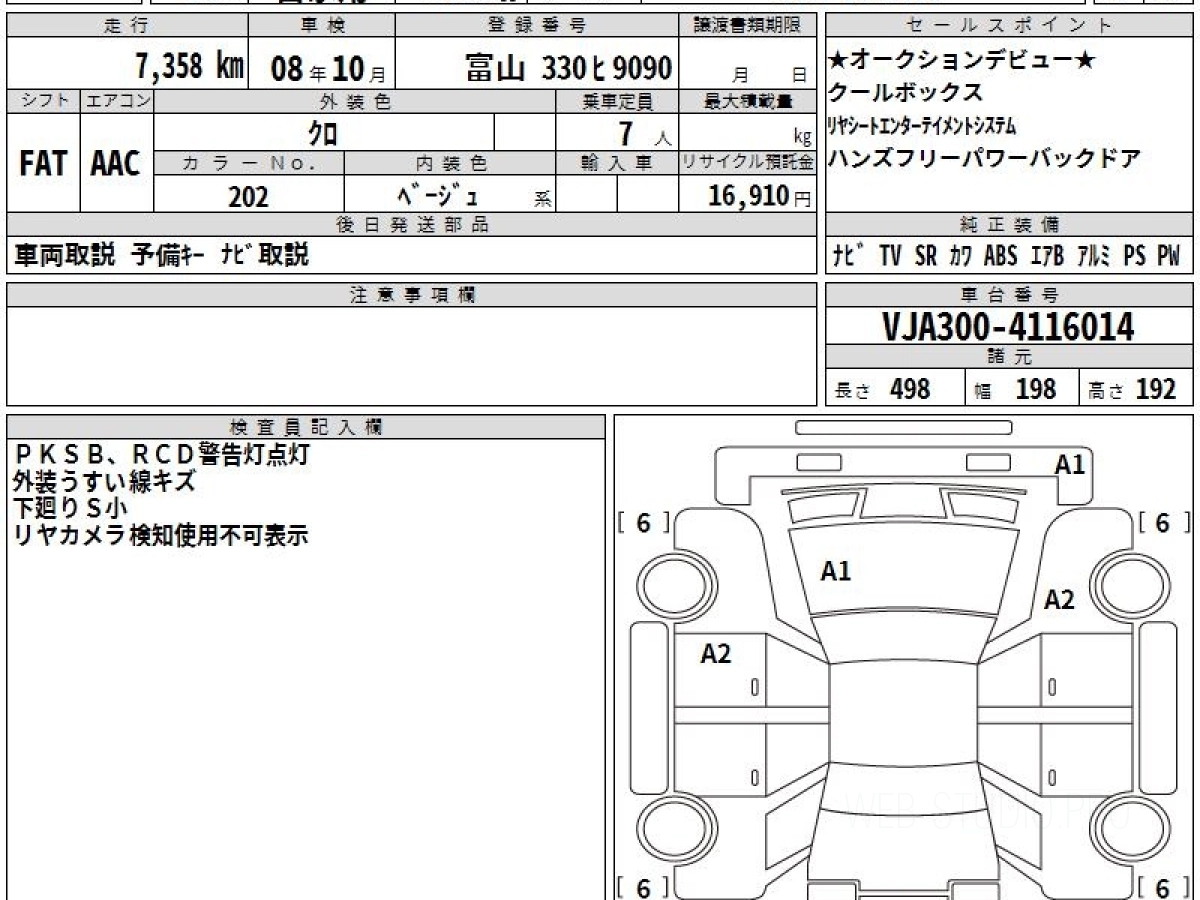
Task: Click the 後日発送部品 header
Action: pos(412,225)
